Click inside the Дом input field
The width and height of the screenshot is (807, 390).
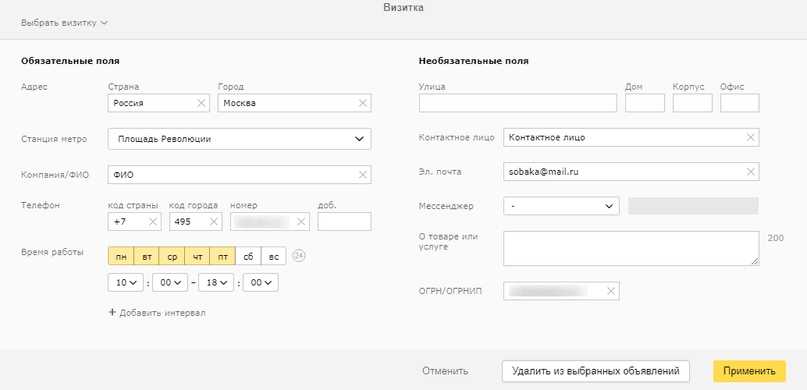pos(645,103)
